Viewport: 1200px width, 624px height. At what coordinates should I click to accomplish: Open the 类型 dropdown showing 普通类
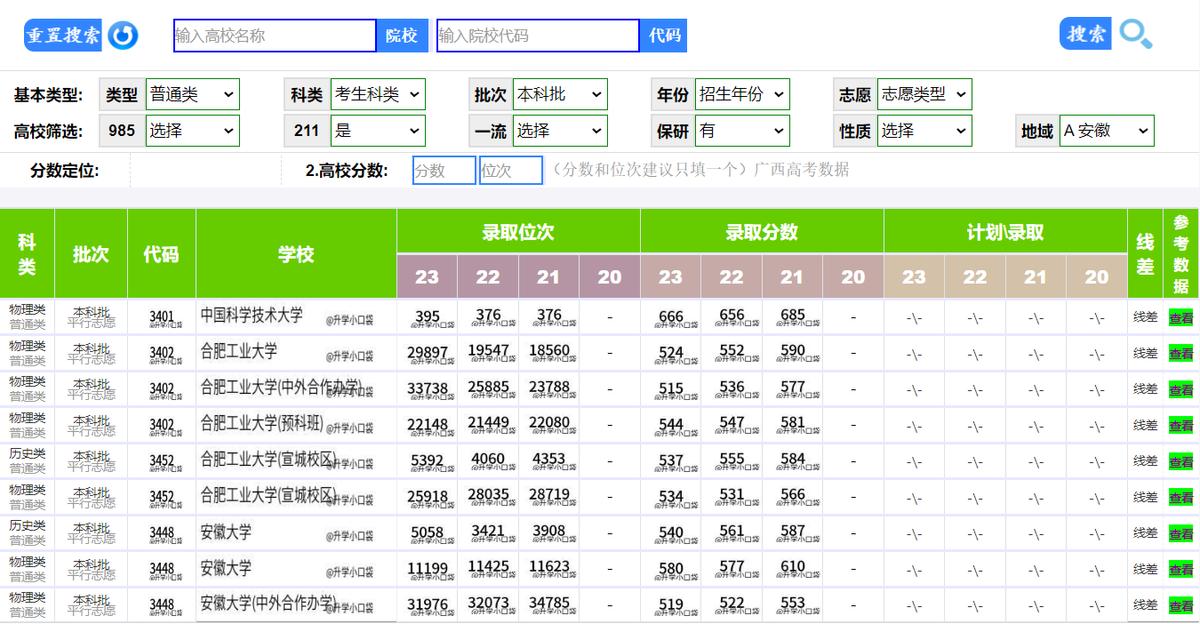pyautogui.click(x=193, y=94)
